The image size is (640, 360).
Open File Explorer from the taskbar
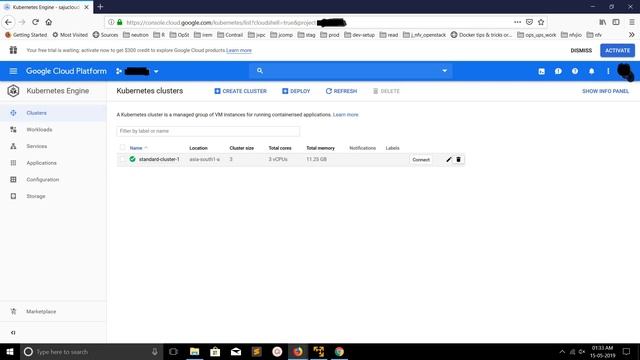[x=194, y=351]
